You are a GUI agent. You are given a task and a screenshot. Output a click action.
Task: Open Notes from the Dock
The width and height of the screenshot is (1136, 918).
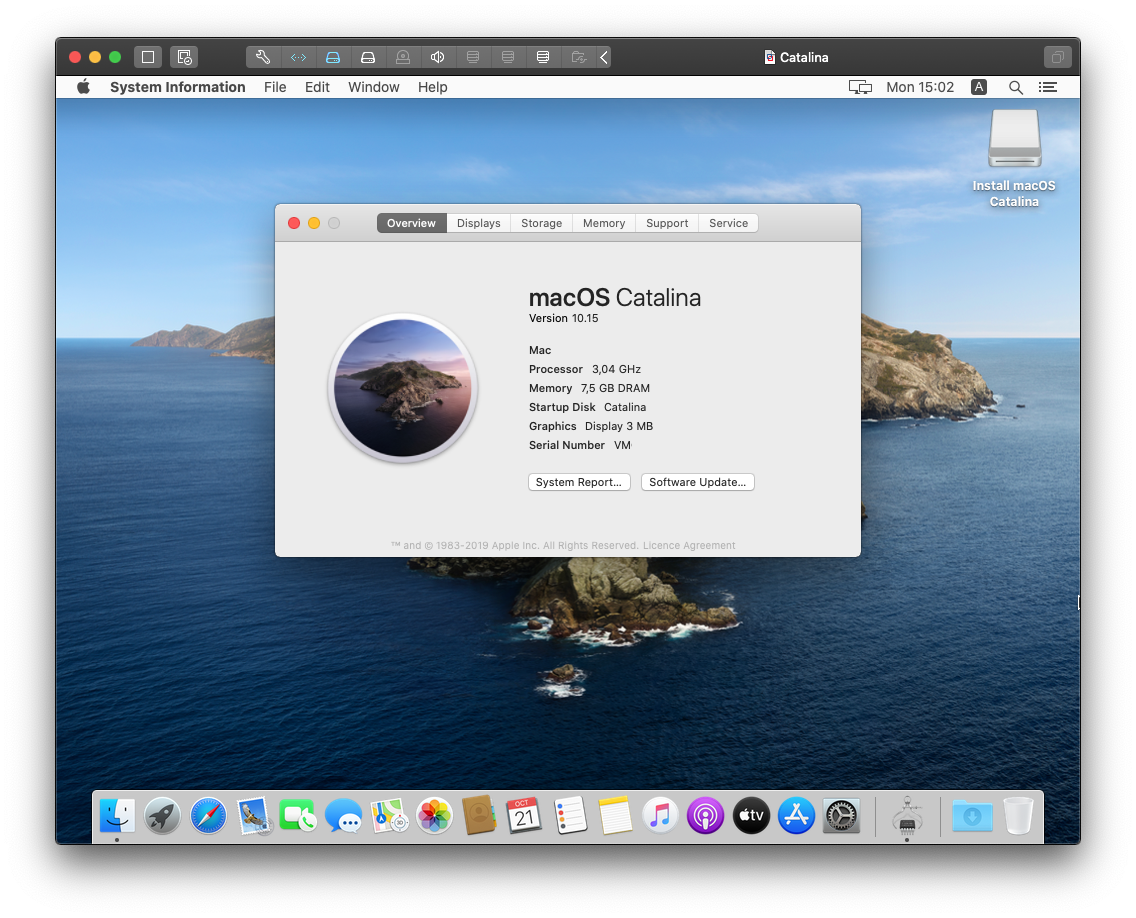615,816
